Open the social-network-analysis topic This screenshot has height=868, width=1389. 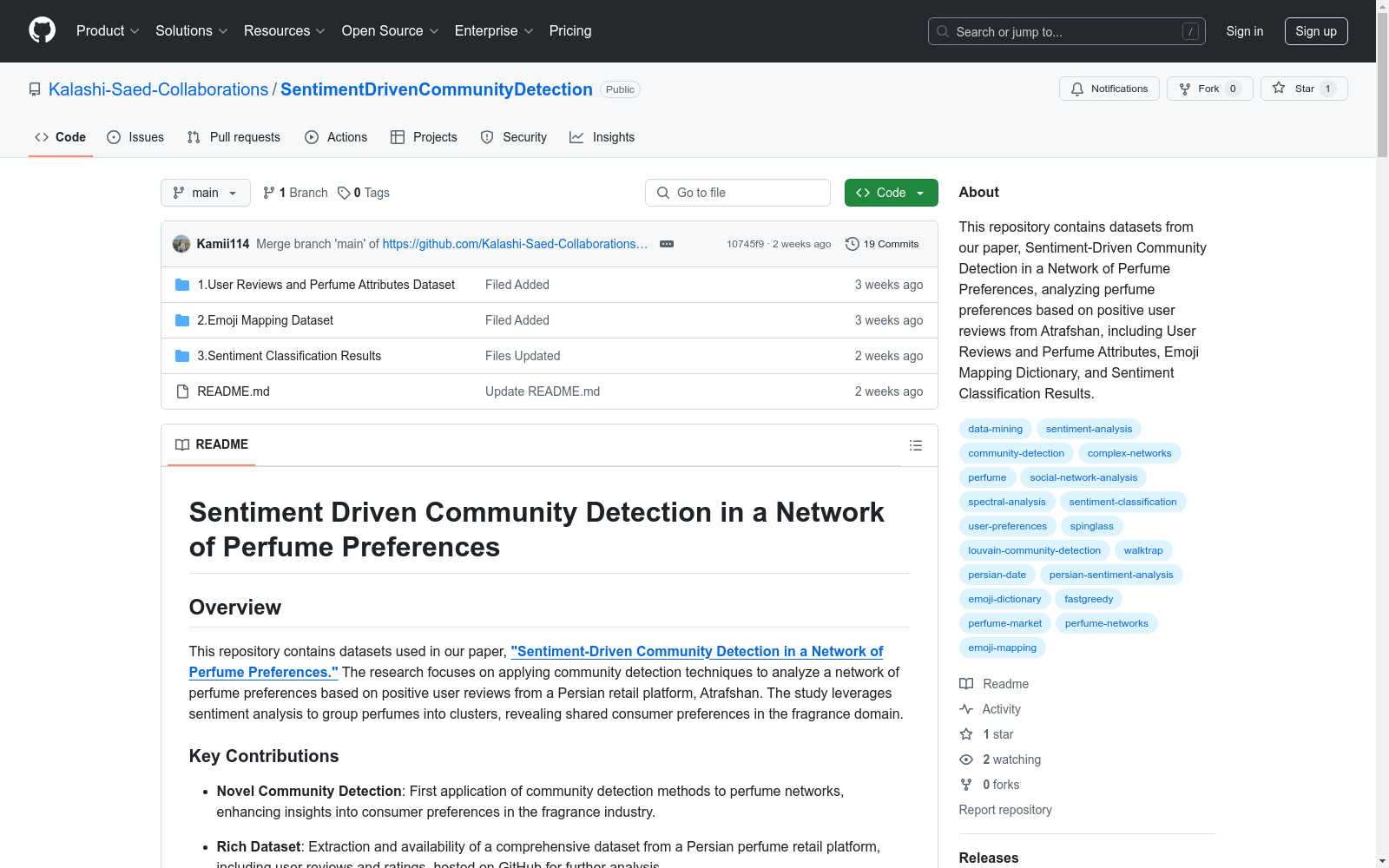coord(1083,477)
